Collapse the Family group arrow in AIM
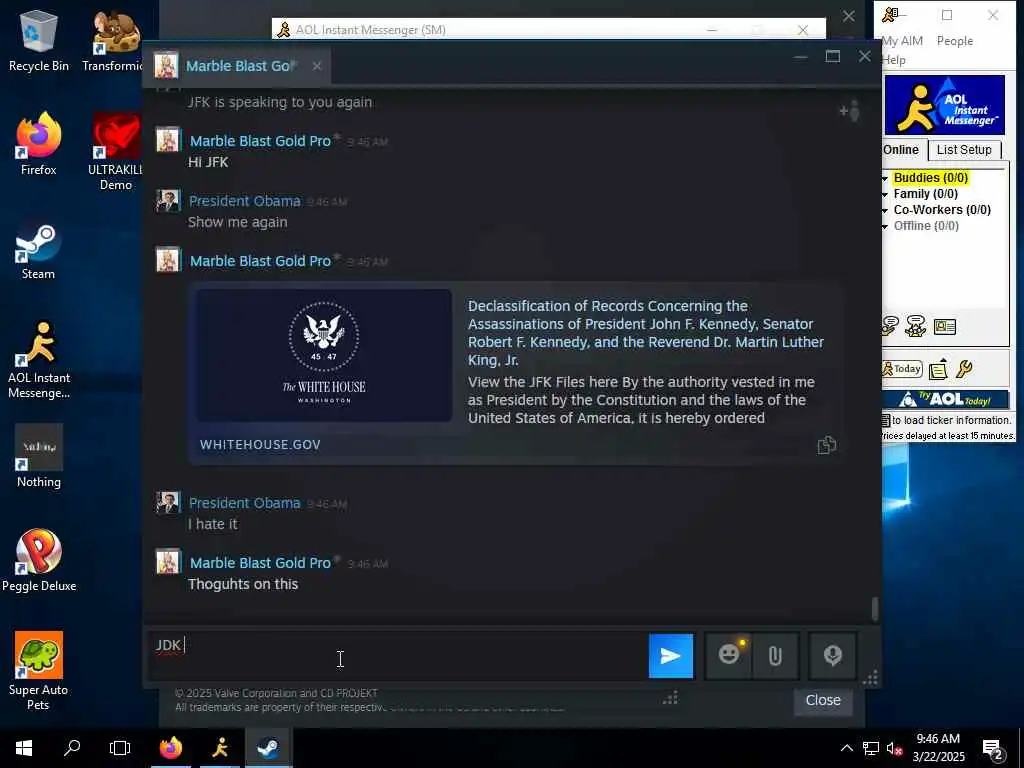The image size is (1024, 768). coord(885,195)
